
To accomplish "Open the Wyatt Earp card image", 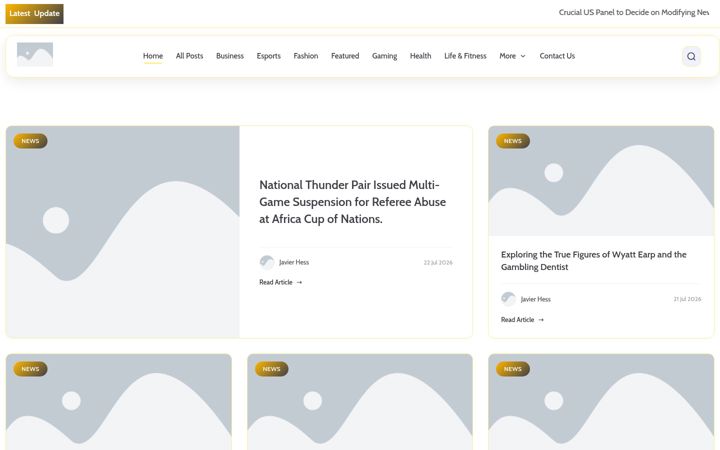I will coord(601,181).
